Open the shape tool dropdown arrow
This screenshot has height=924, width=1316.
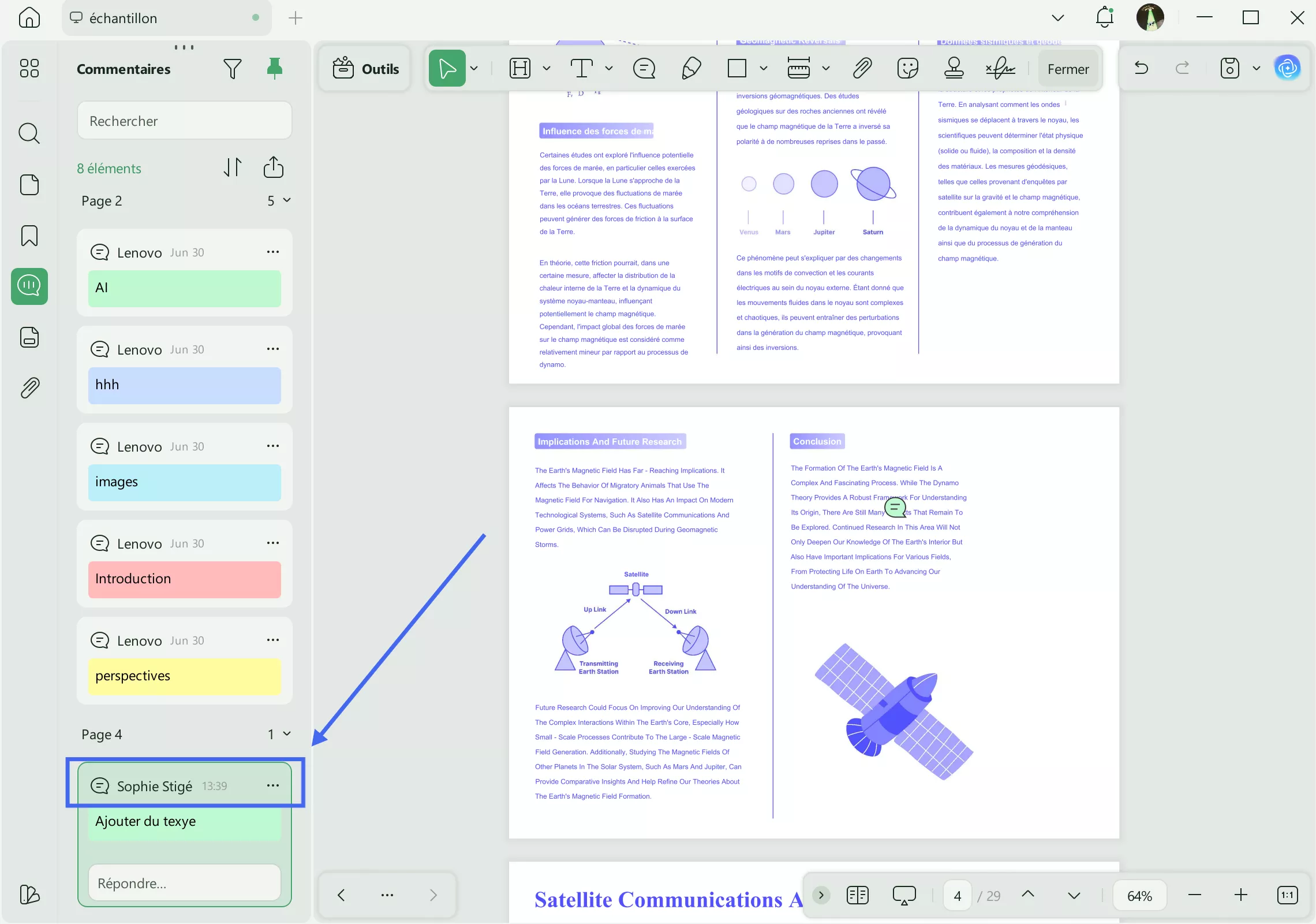pyautogui.click(x=763, y=69)
